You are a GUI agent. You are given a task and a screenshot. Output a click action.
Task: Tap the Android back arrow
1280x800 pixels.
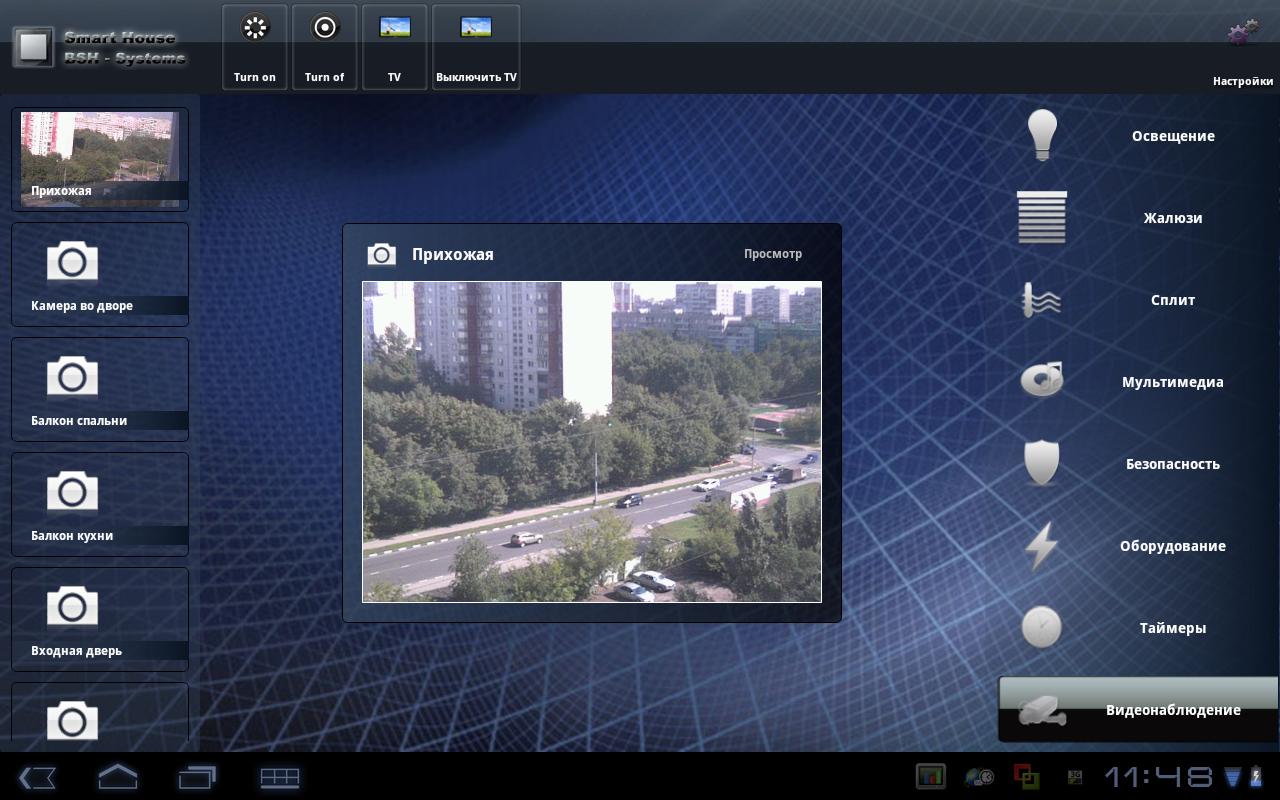37,777
